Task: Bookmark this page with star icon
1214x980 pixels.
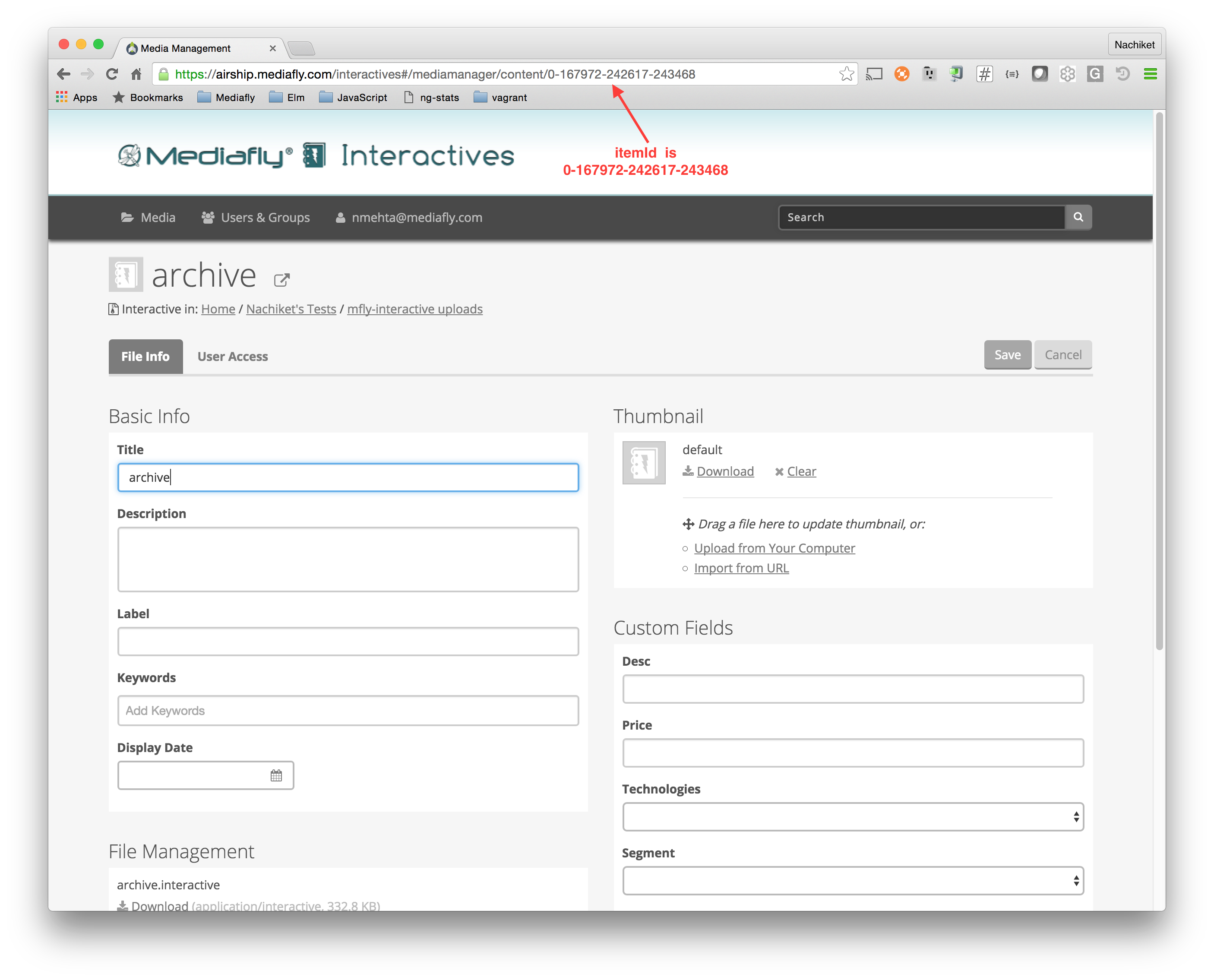Action: (846, 74)
